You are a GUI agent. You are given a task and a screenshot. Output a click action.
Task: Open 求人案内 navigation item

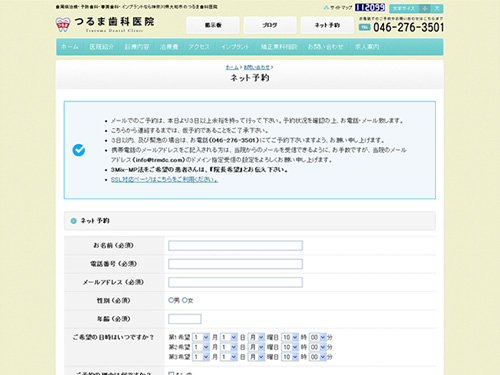click(367, 47)
